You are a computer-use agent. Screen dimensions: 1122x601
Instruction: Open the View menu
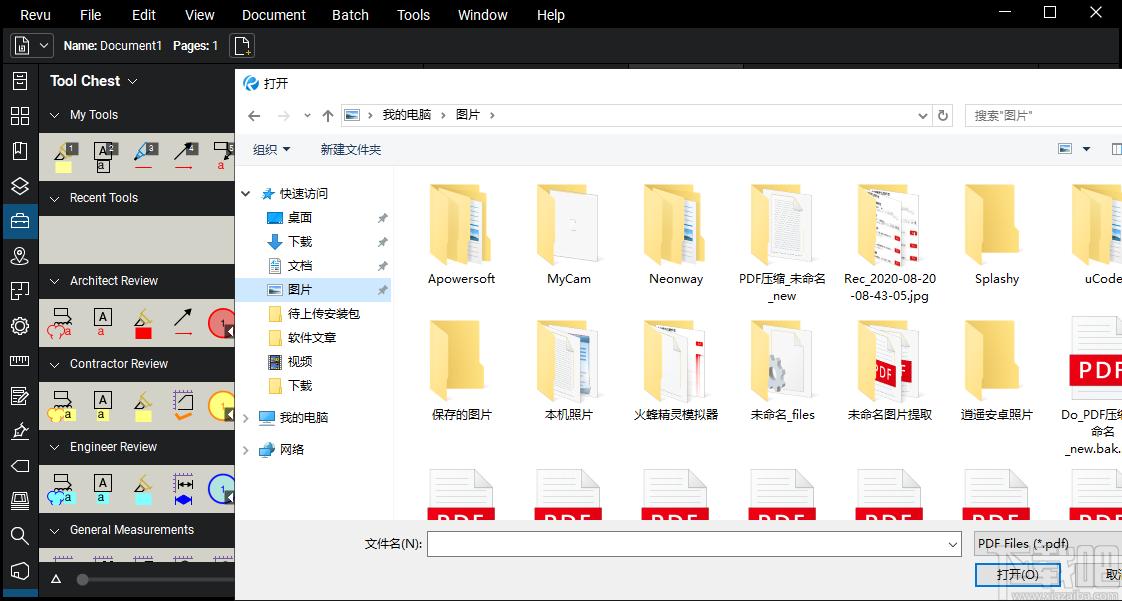coord(200,14)
